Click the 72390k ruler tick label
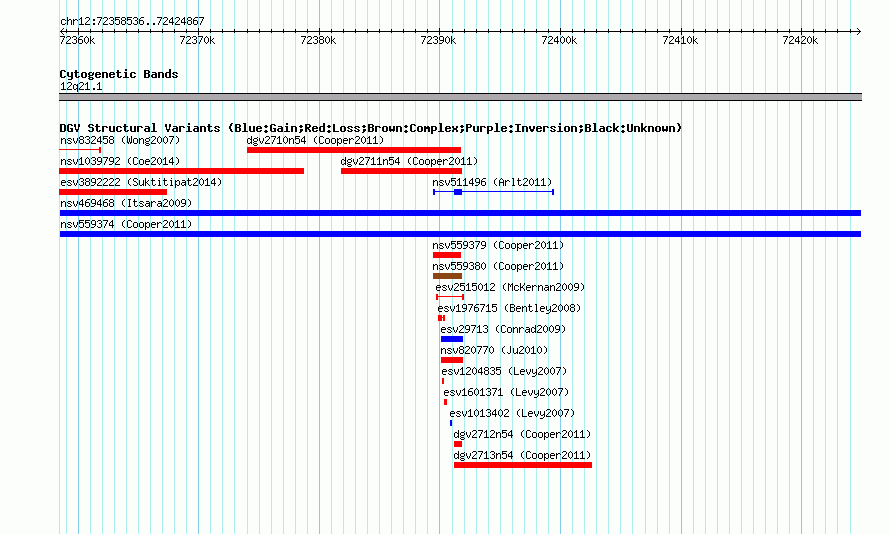890x534 pixels. pyautogui.click(x=438, y=40)
